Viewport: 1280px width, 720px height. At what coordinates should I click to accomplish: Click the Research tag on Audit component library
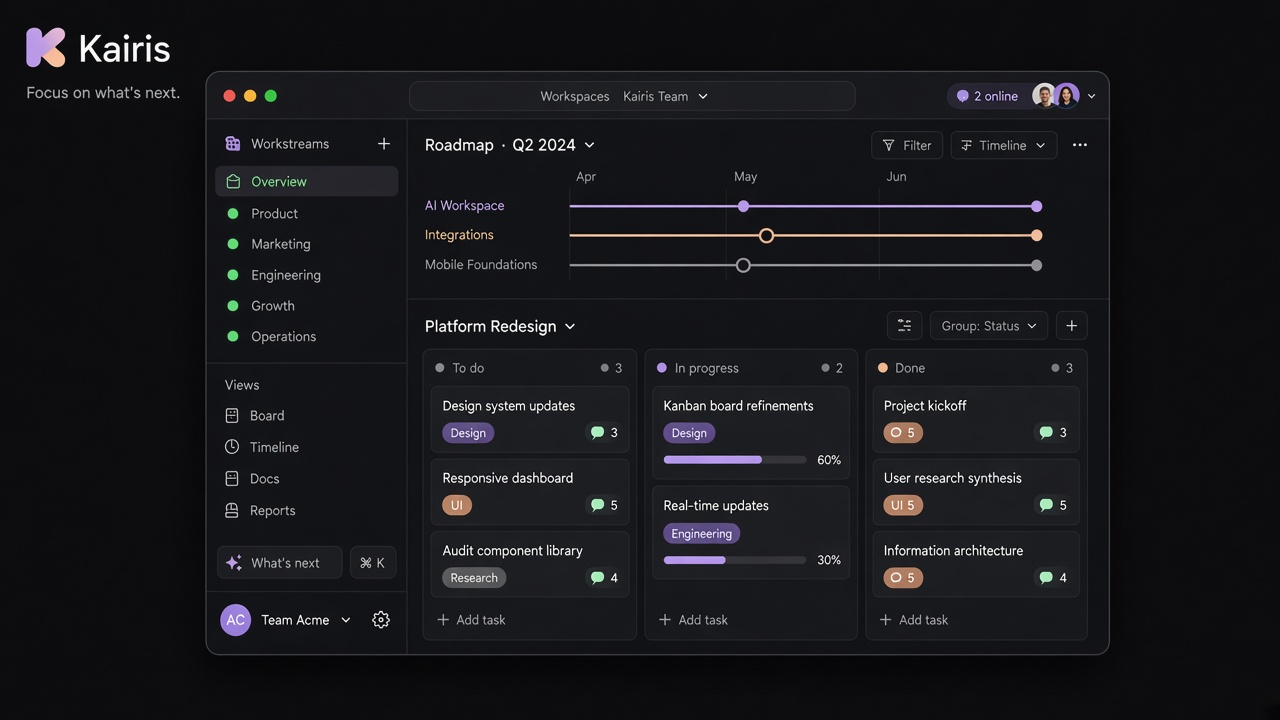click(474, 578)
